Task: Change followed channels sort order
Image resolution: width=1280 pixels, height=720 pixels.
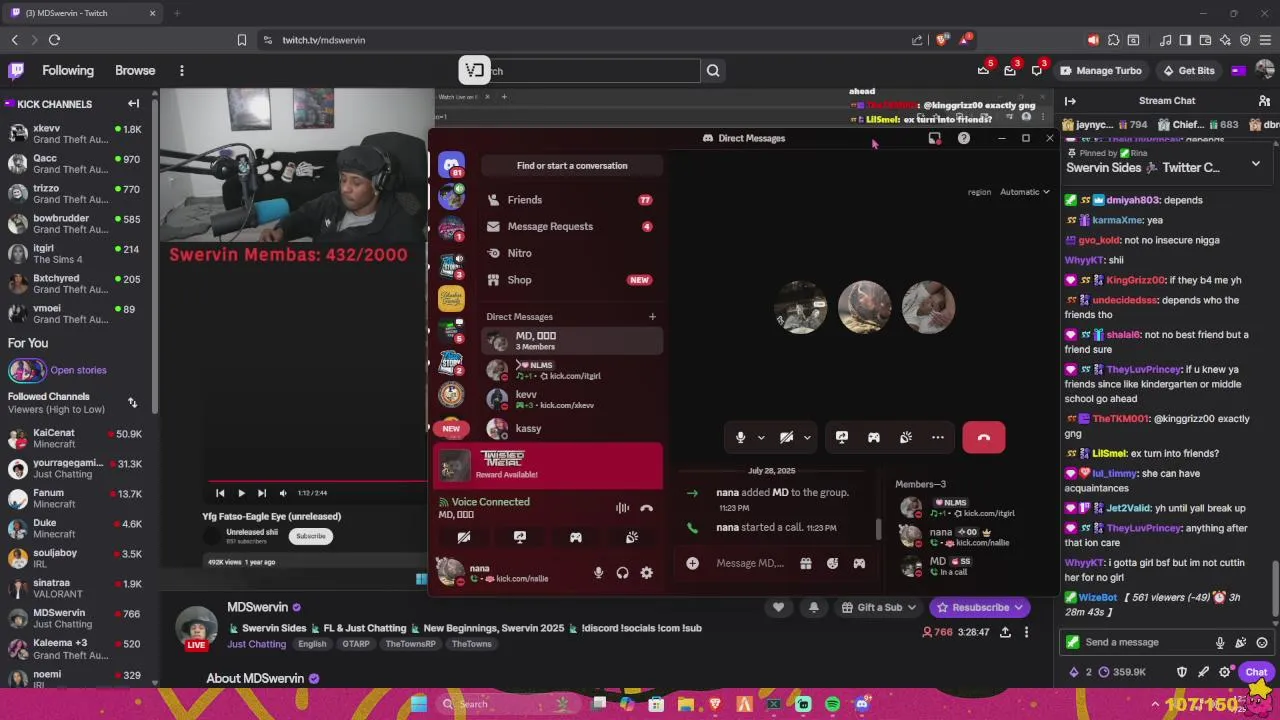Action: point(132,403)
